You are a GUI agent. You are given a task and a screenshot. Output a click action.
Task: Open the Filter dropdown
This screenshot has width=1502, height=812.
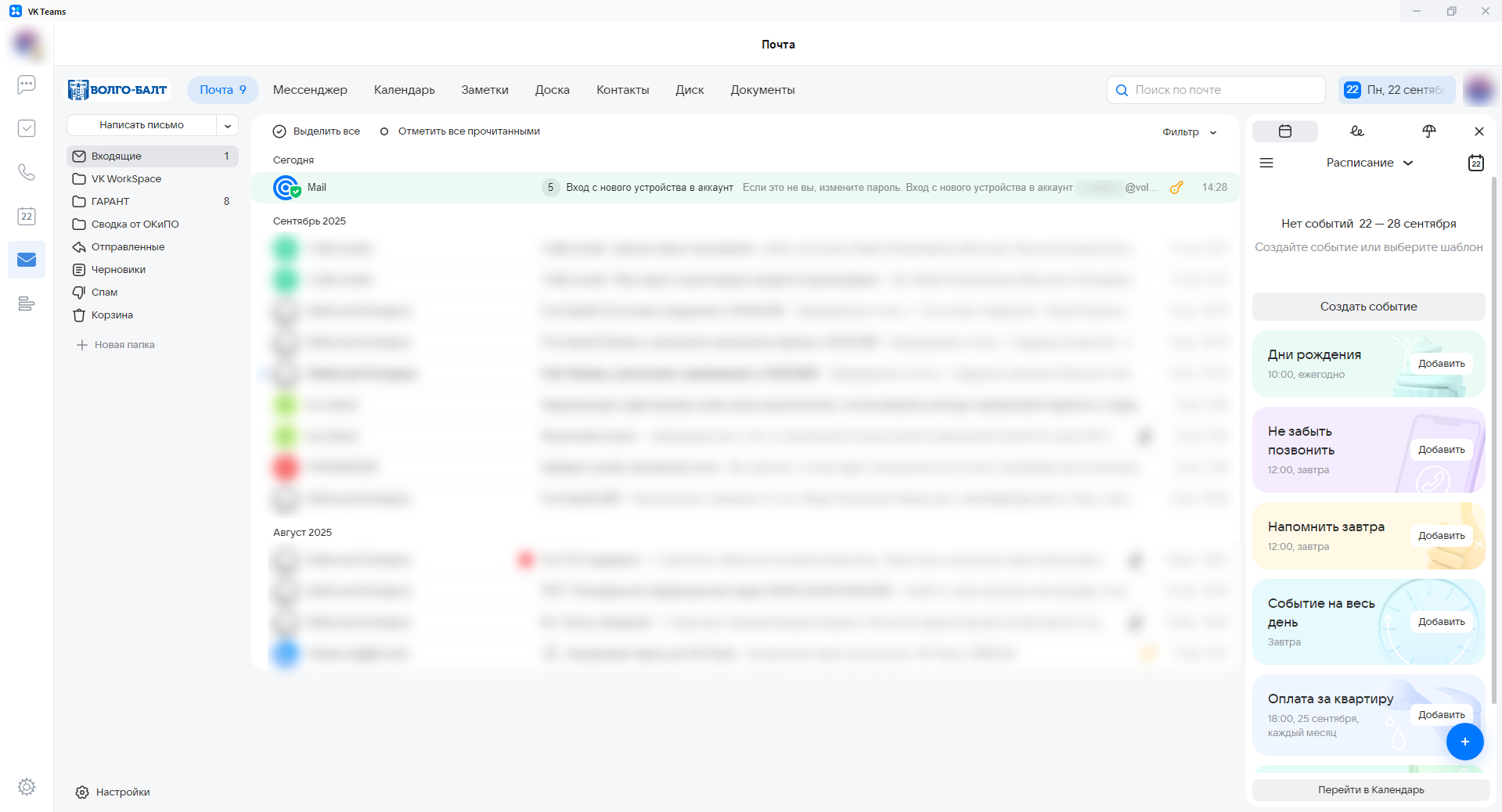tap(1189, 132)
